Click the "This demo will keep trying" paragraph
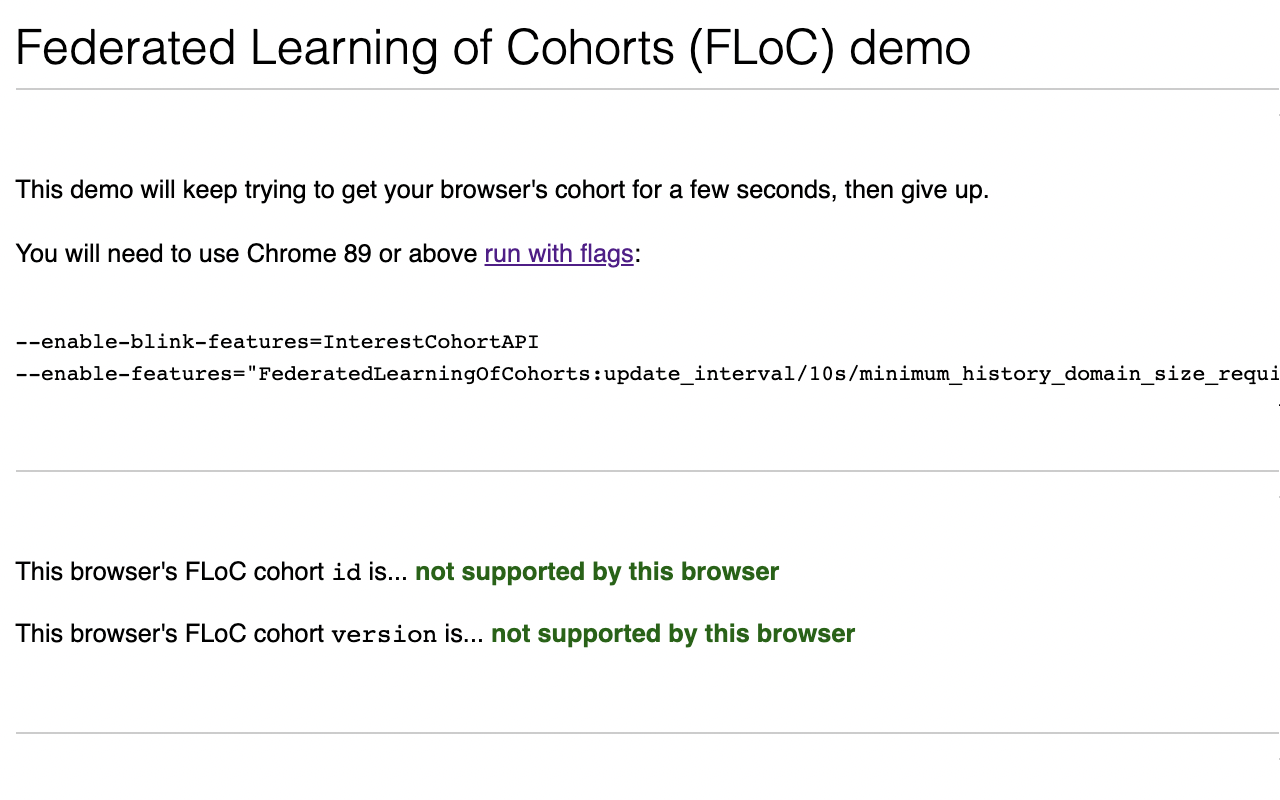The height and width of the screenshot is (800, 1280). click(502, 189)
